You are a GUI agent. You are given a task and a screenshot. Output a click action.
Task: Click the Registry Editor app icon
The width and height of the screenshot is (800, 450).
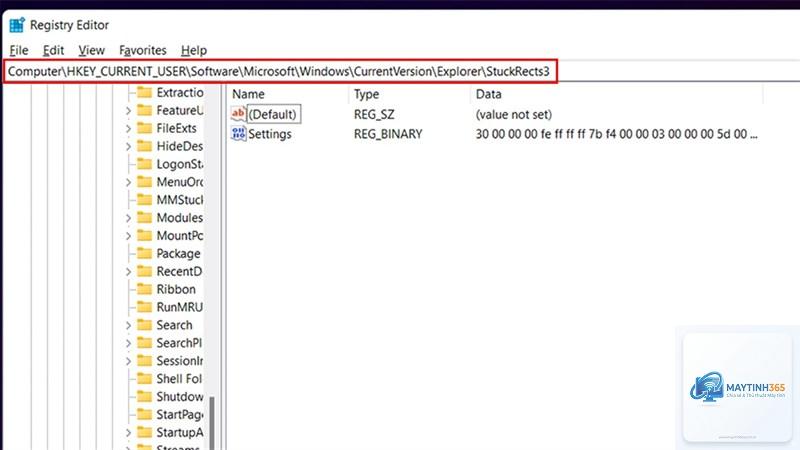[17, 25]
